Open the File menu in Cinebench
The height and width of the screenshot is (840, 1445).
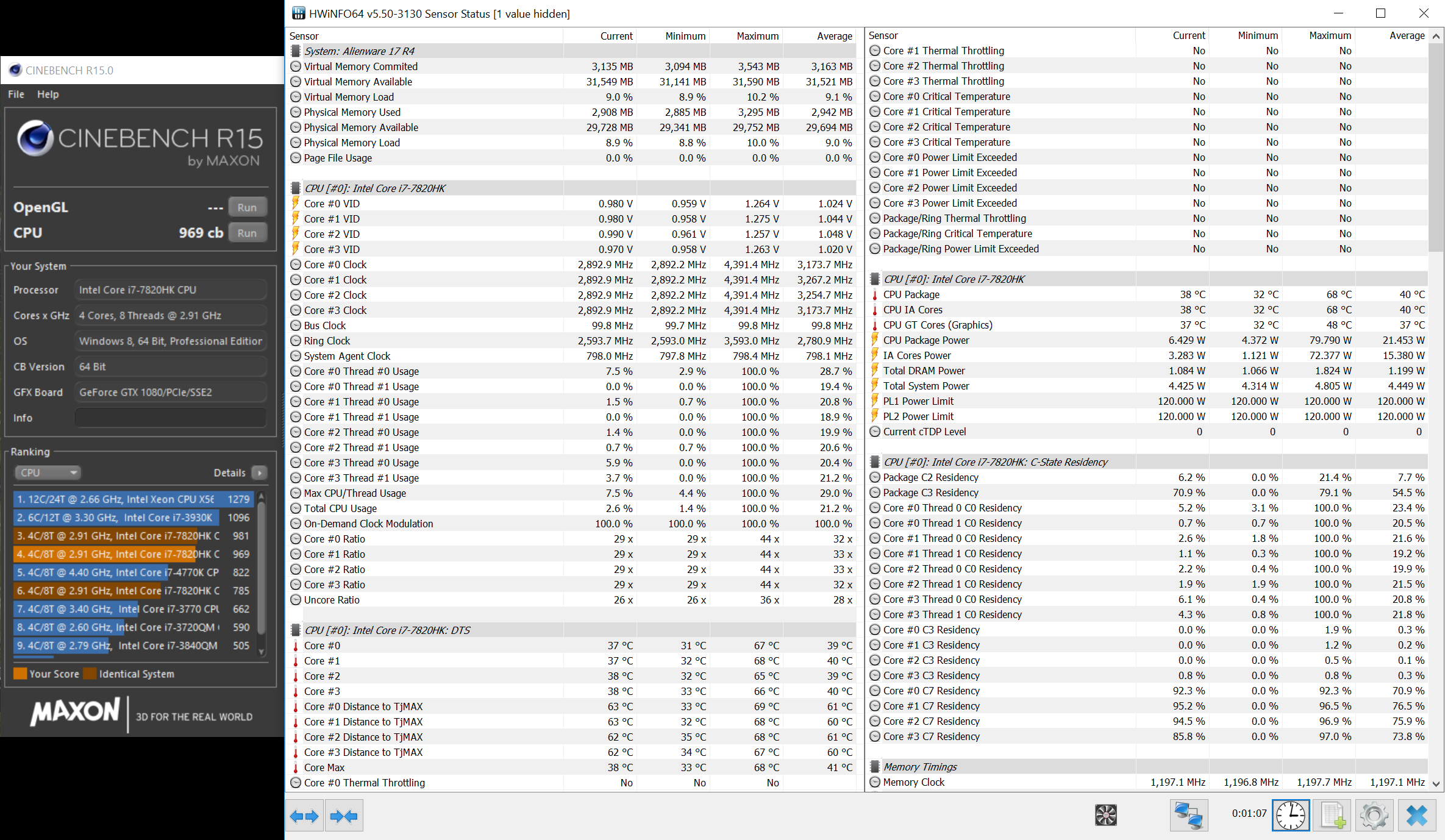click(16, 94)
